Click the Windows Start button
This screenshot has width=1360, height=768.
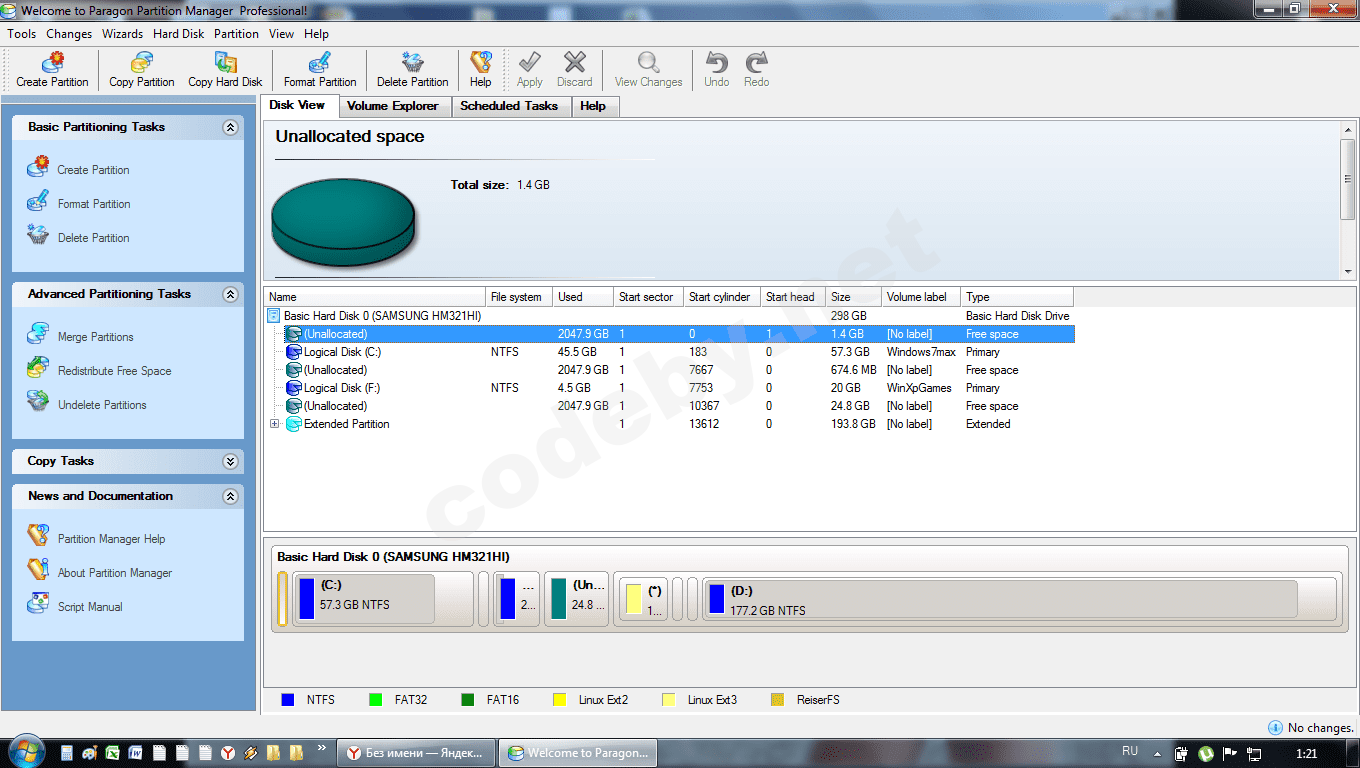[25, 752]
